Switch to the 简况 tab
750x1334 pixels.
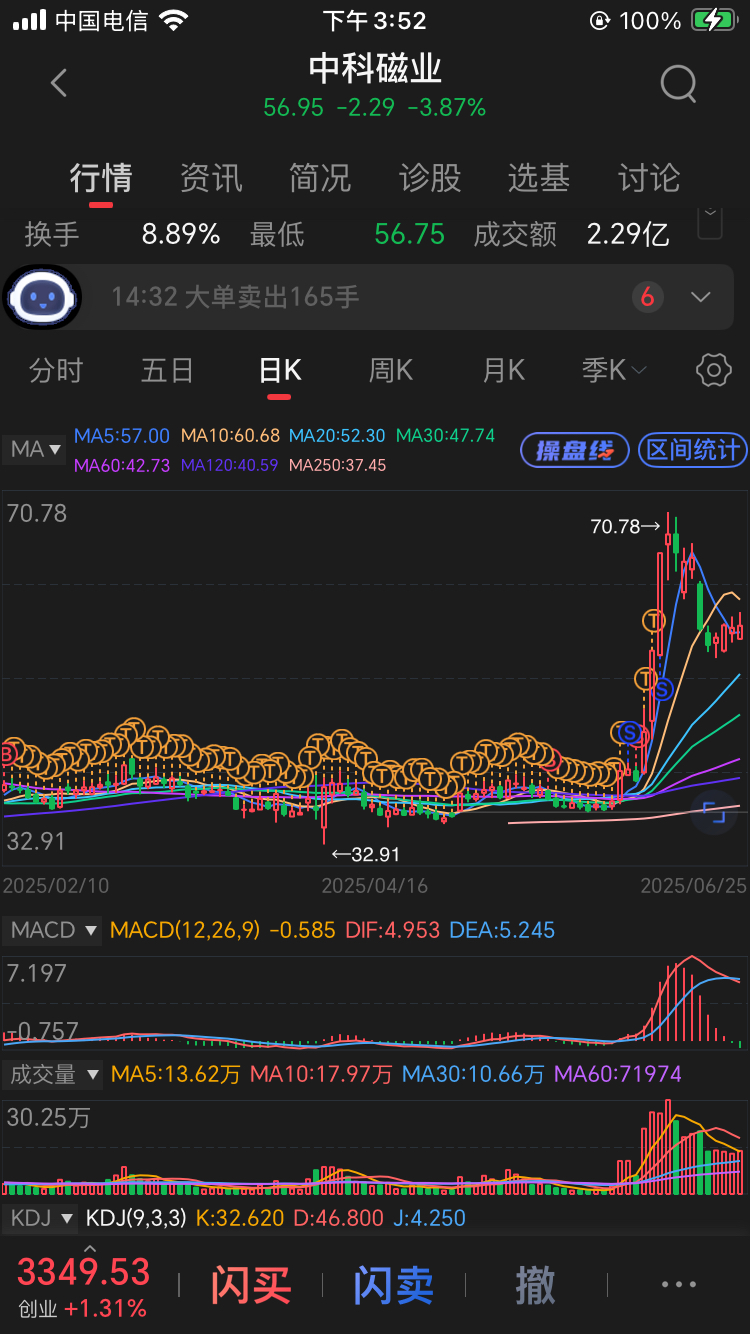click(320, 179)
